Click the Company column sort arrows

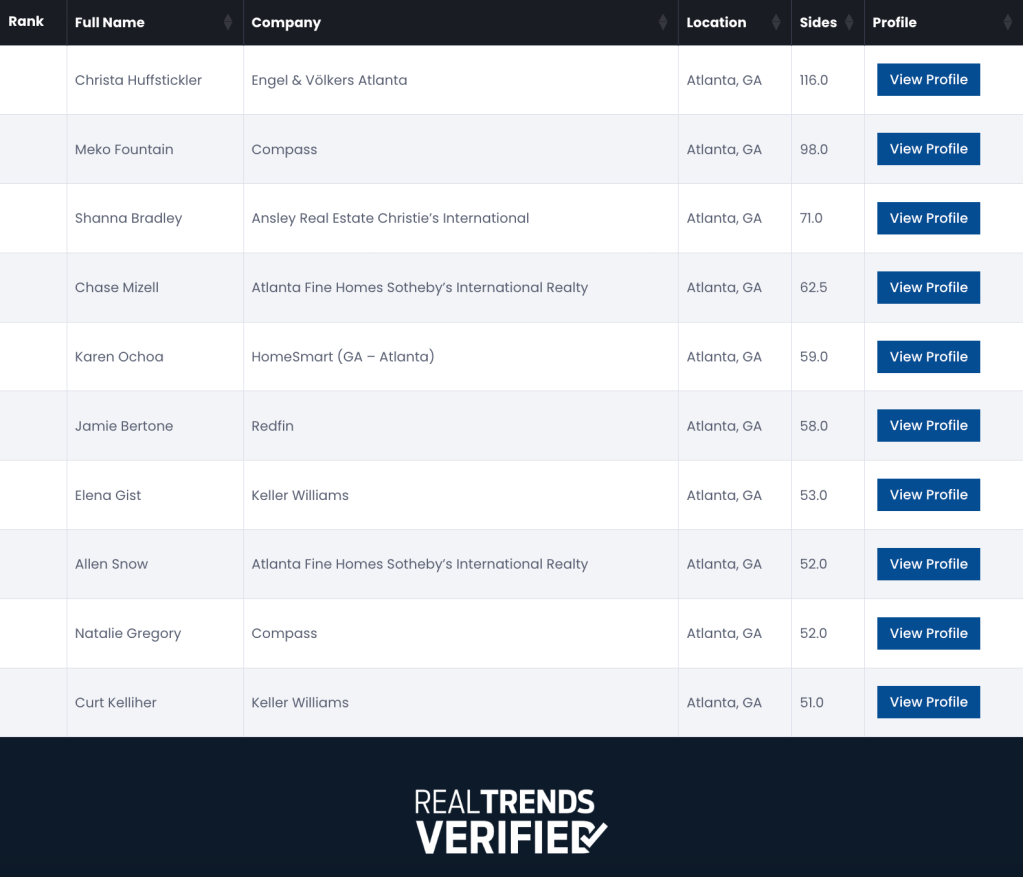[663, 23]
